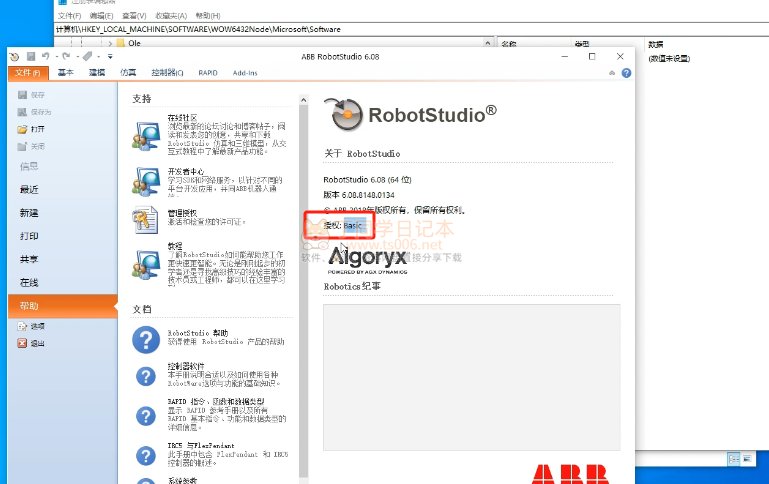Viewport: 769px width, 484px height.
Task: Open the customize quick access toolbar dropdown
Action: pos(110,56)
